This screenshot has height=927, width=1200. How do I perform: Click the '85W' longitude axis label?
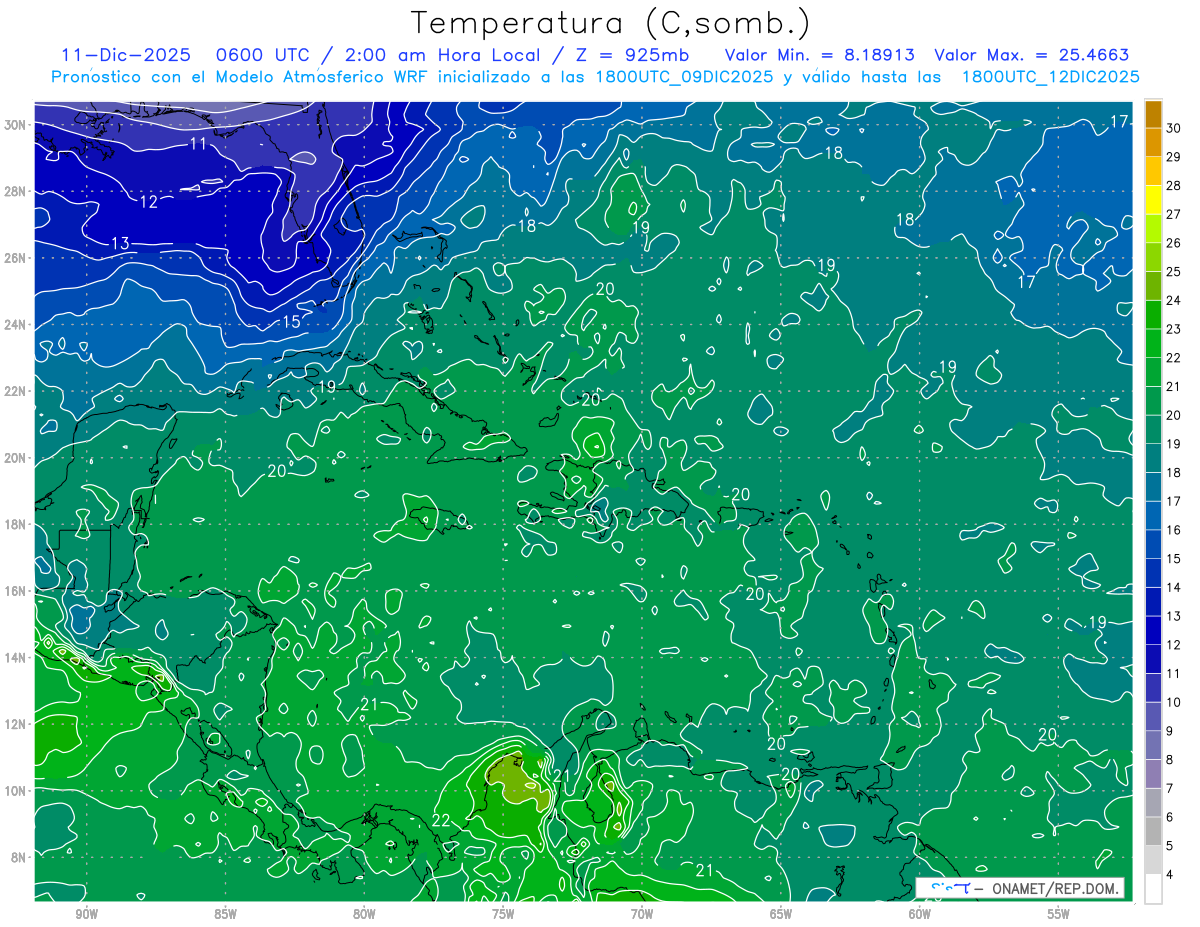click(x=225, y=914)
